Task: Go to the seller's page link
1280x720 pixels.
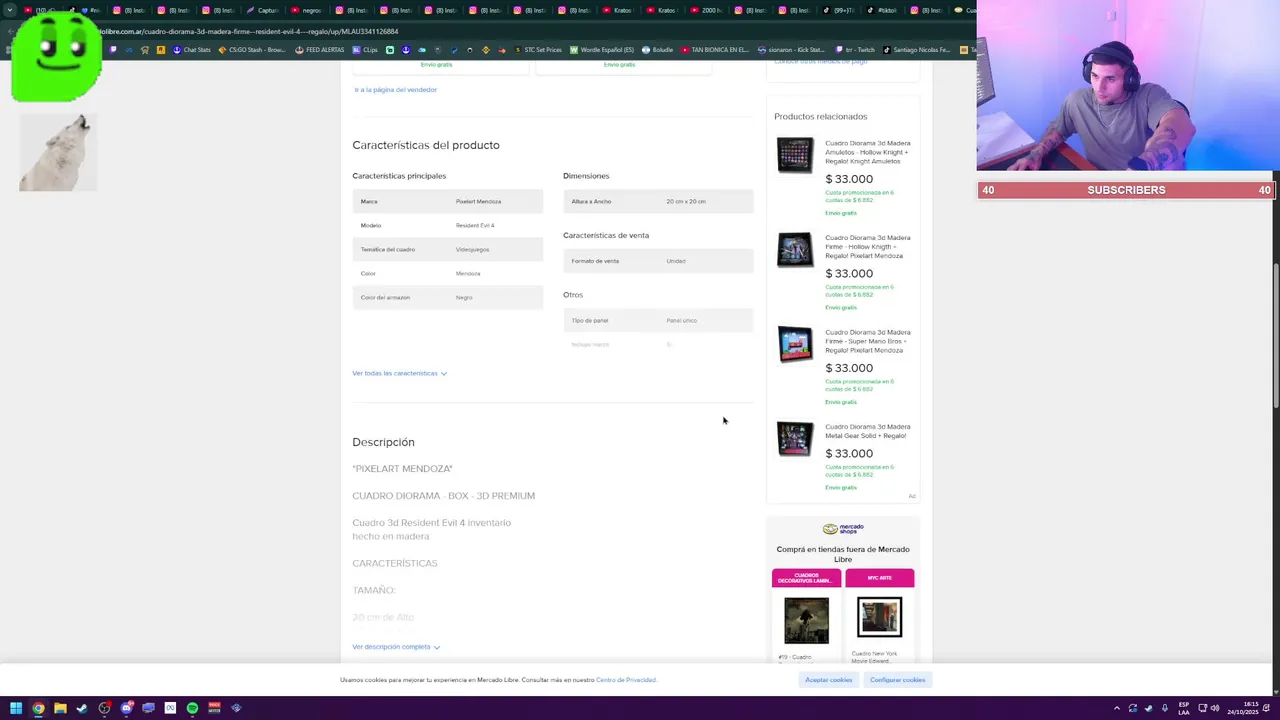Action: point(395,90)
